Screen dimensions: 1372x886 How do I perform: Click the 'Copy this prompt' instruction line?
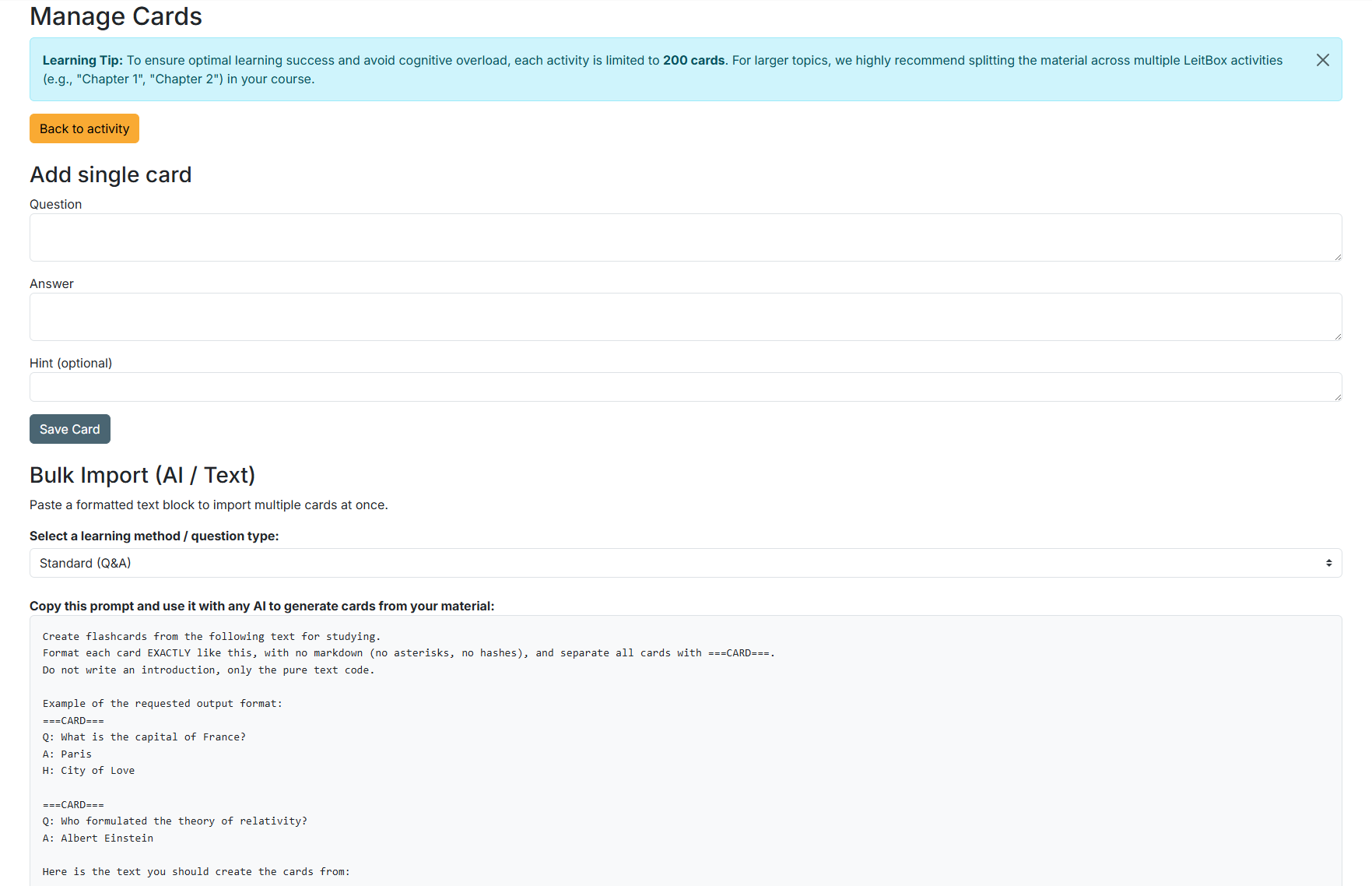[x=261, y=606]
